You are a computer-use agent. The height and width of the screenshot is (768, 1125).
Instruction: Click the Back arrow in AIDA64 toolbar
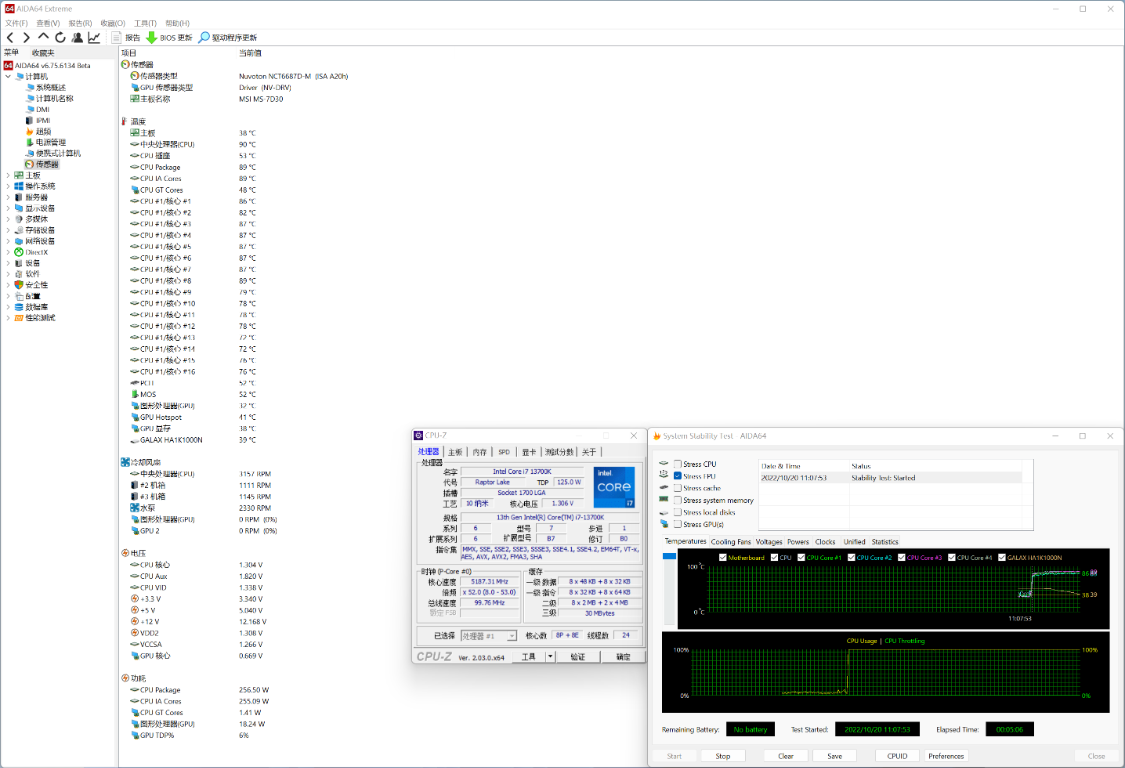coord(10,37)
